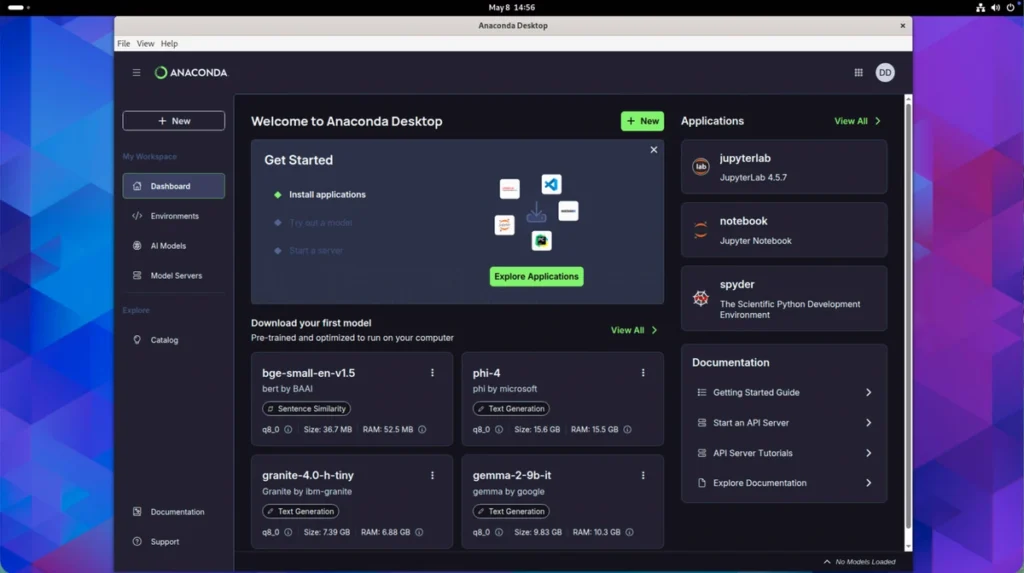
Task: Click bge-small RAM info icon
Action: pyautogui.click(x=422, y=429)
